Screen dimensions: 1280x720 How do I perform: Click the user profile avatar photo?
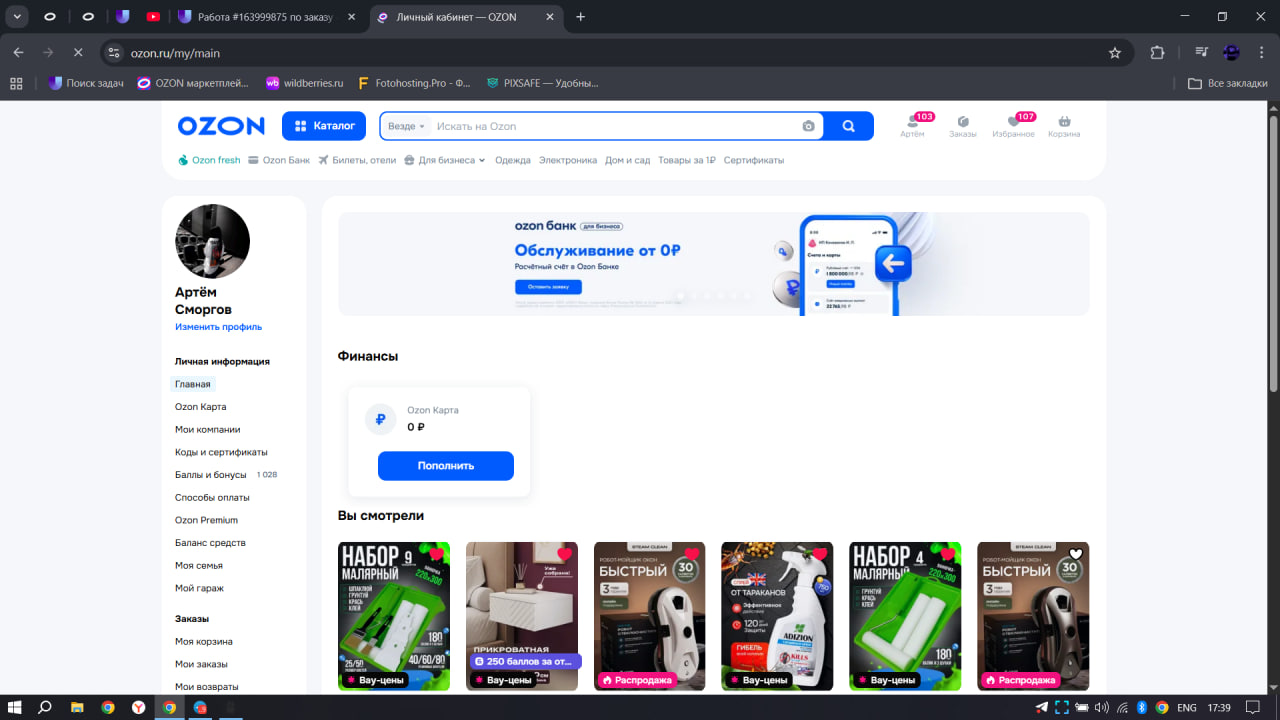[x=212, y=241]
